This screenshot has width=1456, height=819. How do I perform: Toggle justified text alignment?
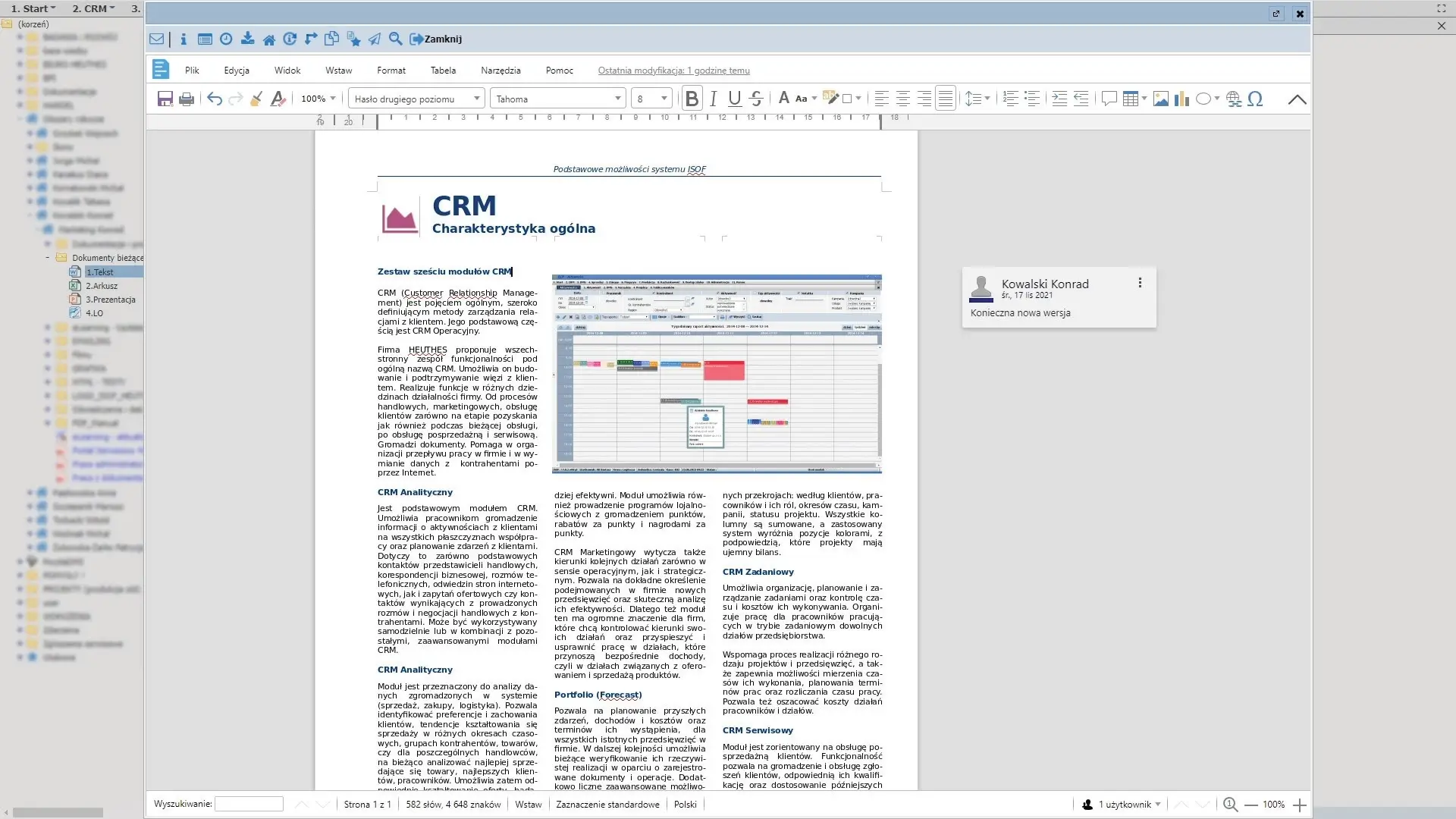click(x=945, y=99)
